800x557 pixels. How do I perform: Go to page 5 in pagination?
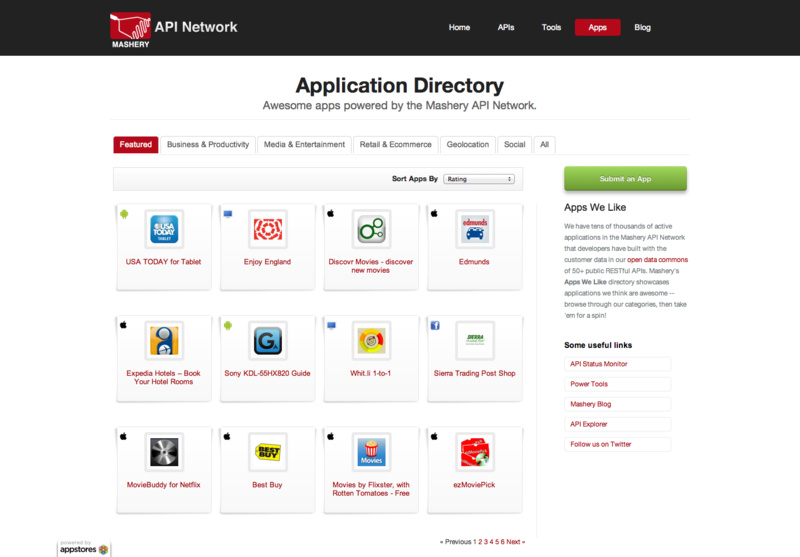497,542
